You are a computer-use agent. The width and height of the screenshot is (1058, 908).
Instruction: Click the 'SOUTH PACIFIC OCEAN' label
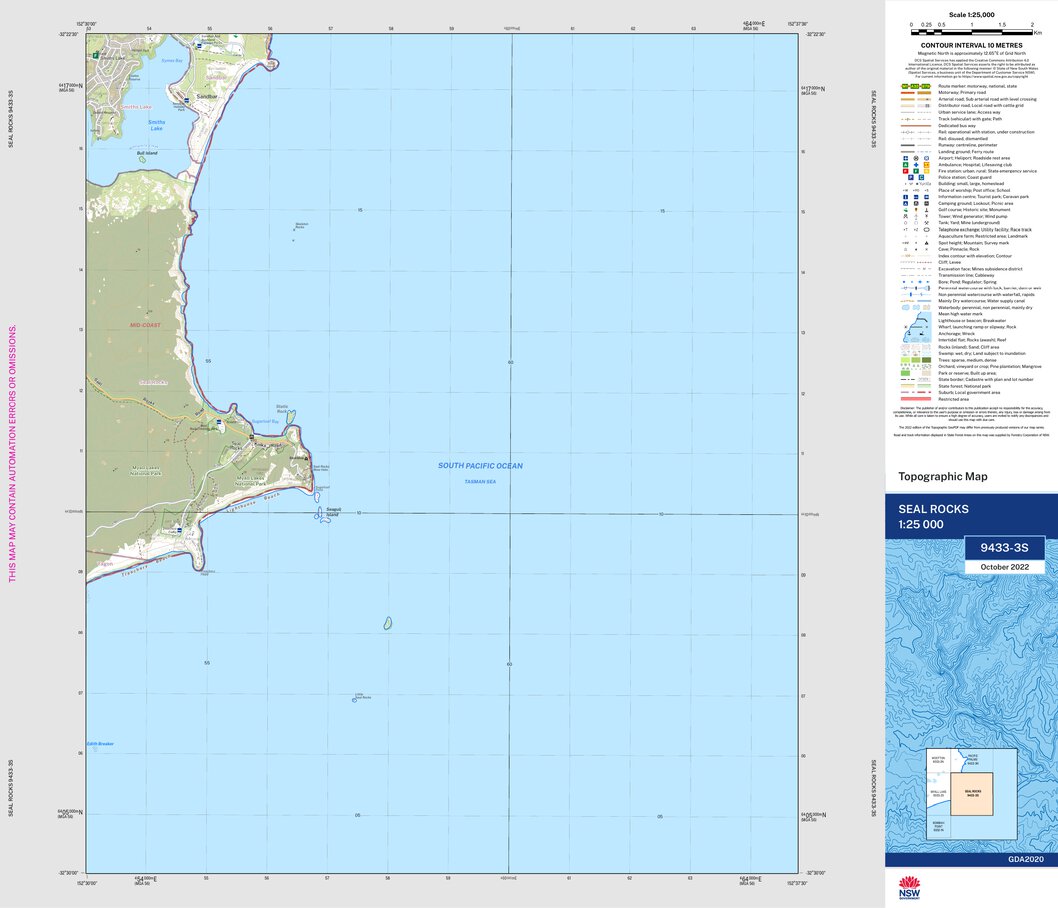tap(480, 465)
